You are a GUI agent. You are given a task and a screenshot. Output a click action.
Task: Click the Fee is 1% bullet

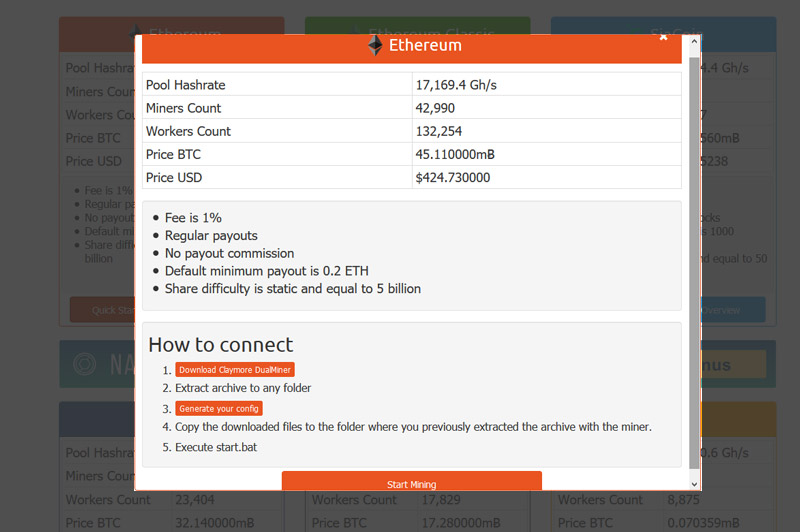[193, 218]
